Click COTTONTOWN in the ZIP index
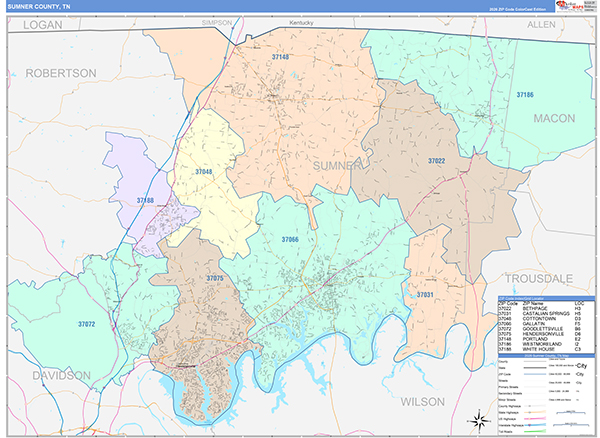This screenshot has width=600, height=438. (539, 319)
